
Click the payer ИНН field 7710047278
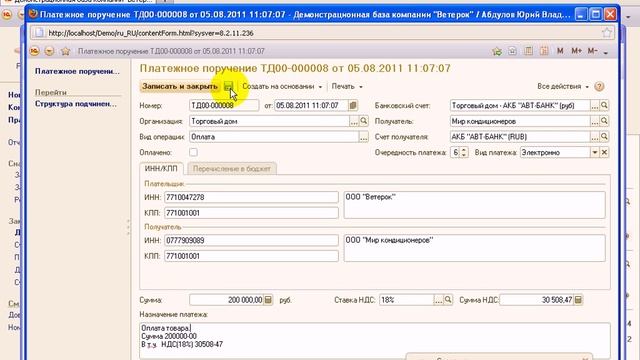[x=251, y=197]
